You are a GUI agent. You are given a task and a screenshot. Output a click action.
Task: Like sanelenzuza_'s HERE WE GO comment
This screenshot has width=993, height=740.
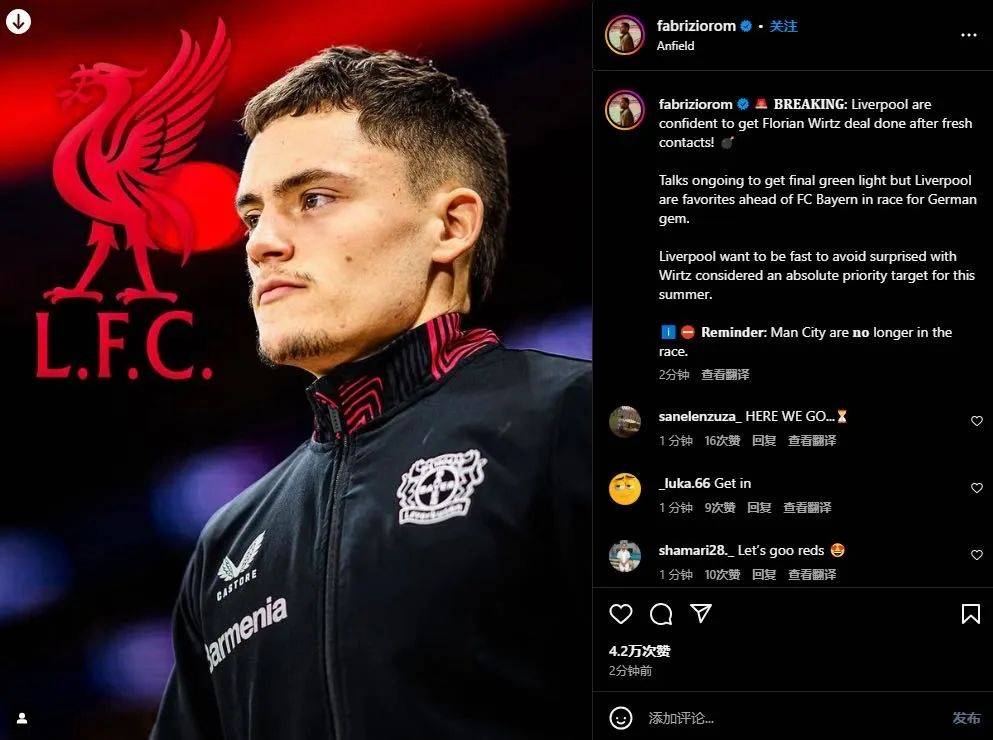(x=977, y=421)
